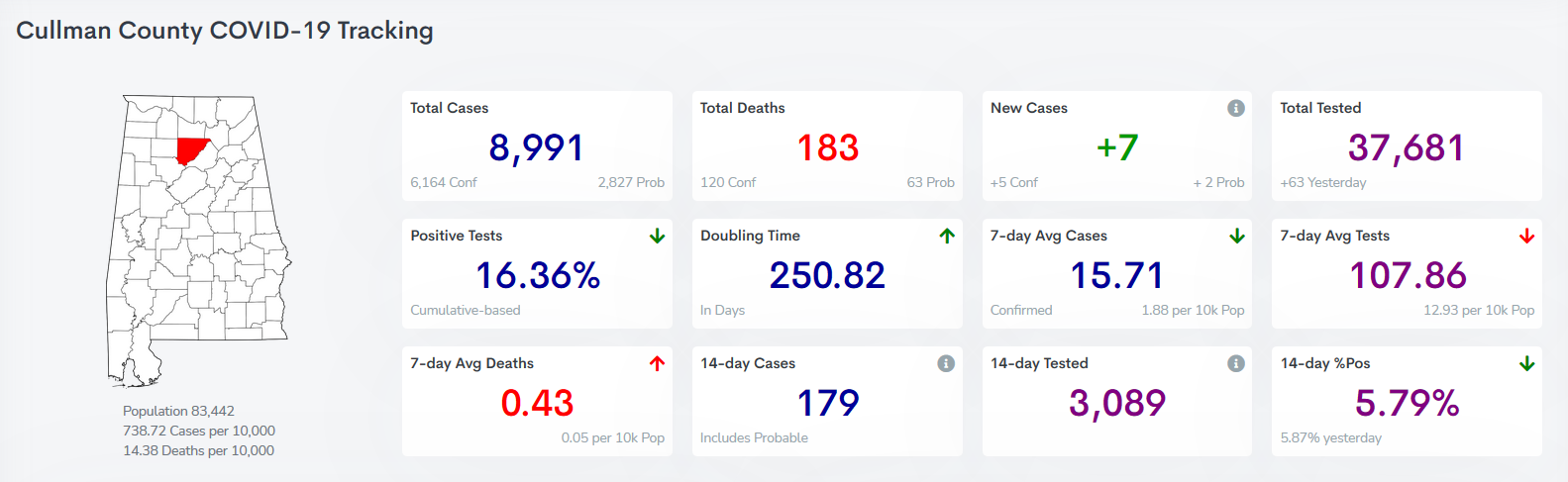Click the +7 new cases number
The image size is (1568, 482).
pyautogui.click(x=1116, y=147)
